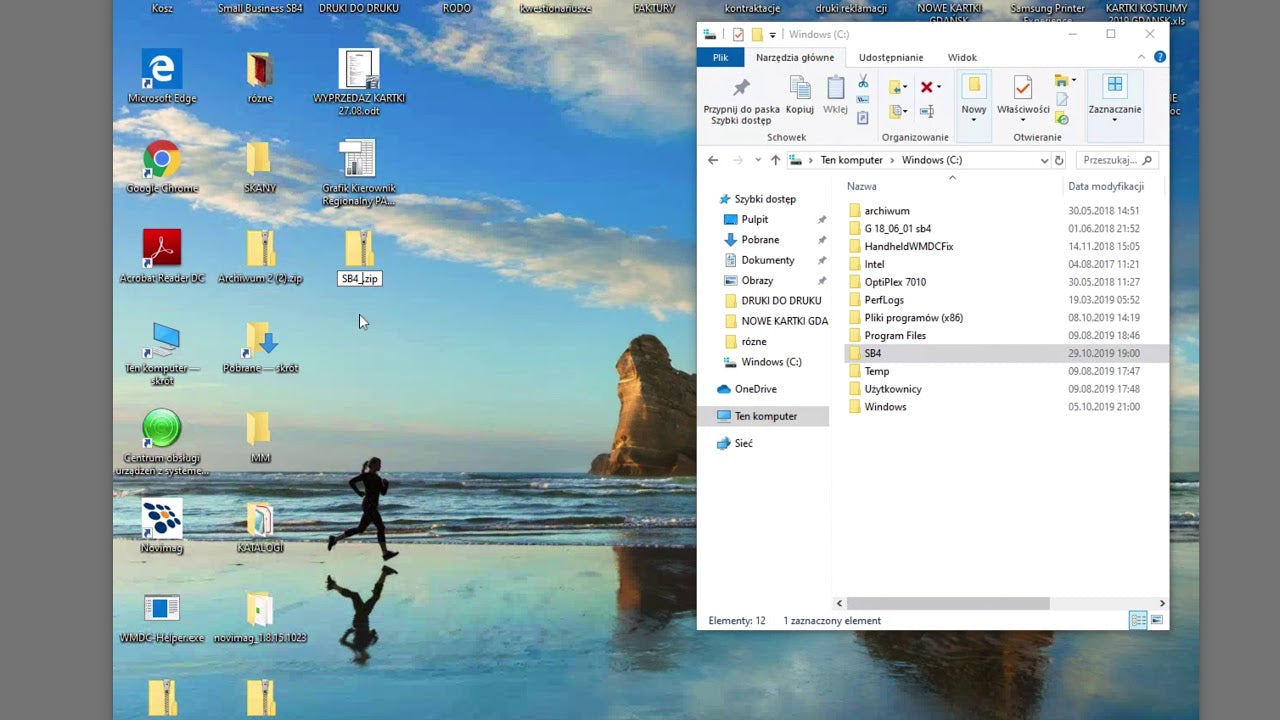Click the scroll right arrow of horizontal scrollbar
This screenshot has width=1280, height=720.
tap(1162, 603)
